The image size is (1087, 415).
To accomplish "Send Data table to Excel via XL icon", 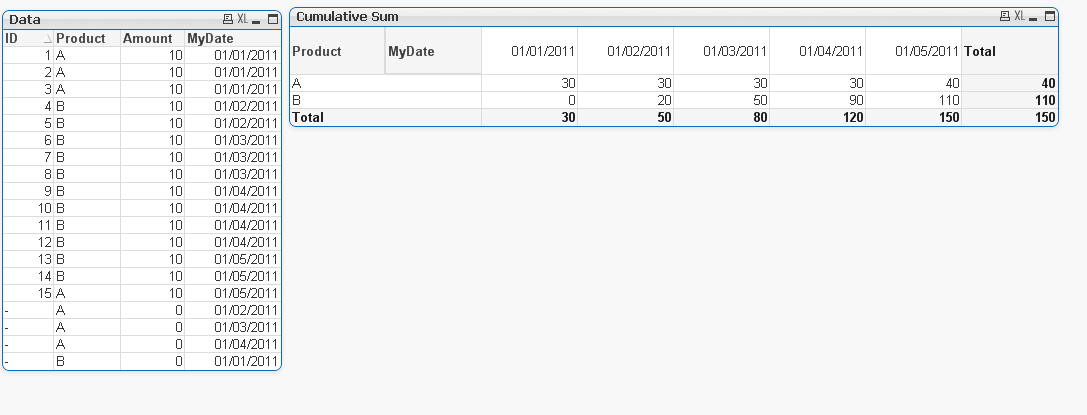I will coord(243,19).
